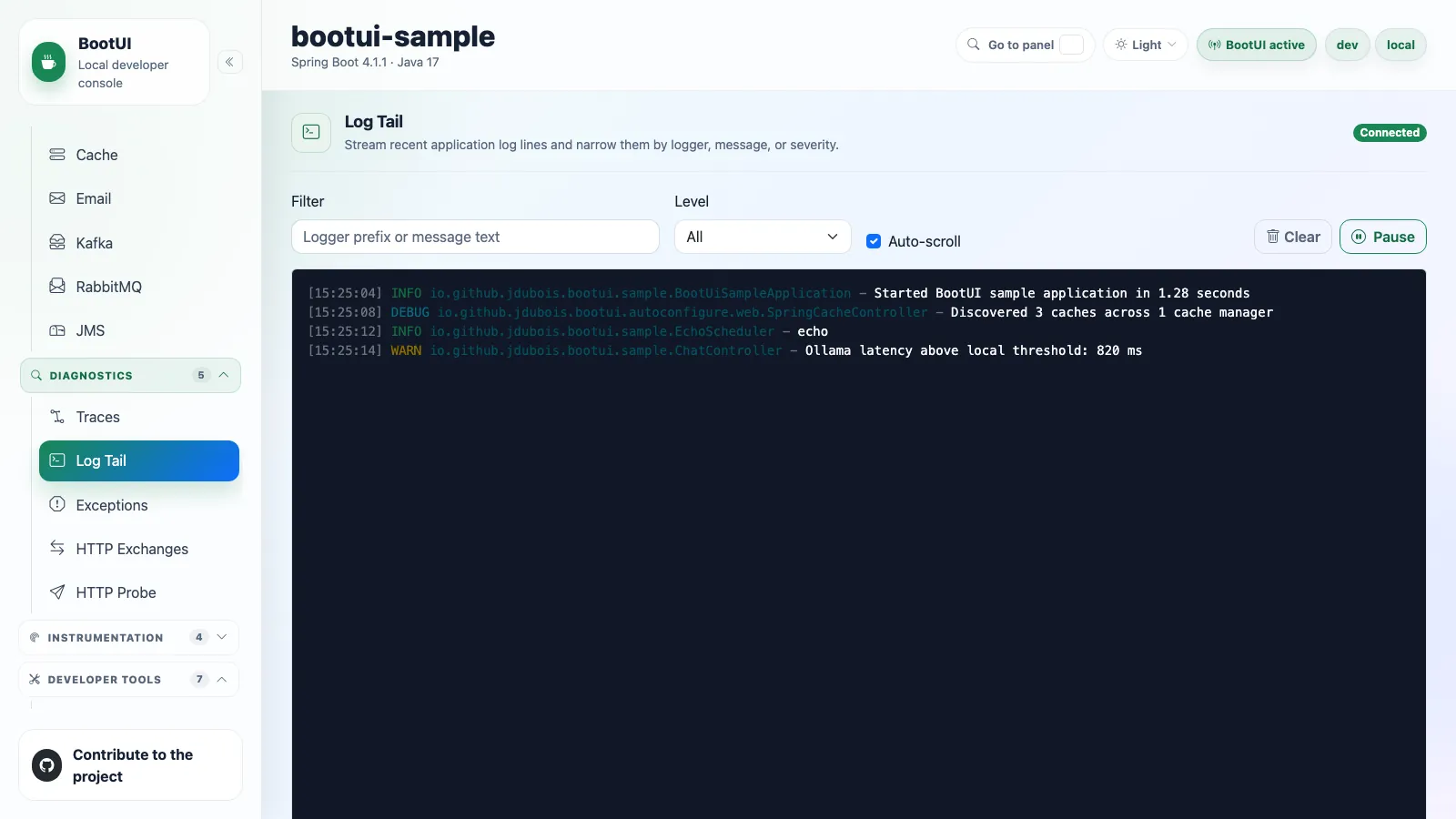This screenshot has width=1456, height=819.
Task: Expand the Instrumentation section
Action: 128,637
